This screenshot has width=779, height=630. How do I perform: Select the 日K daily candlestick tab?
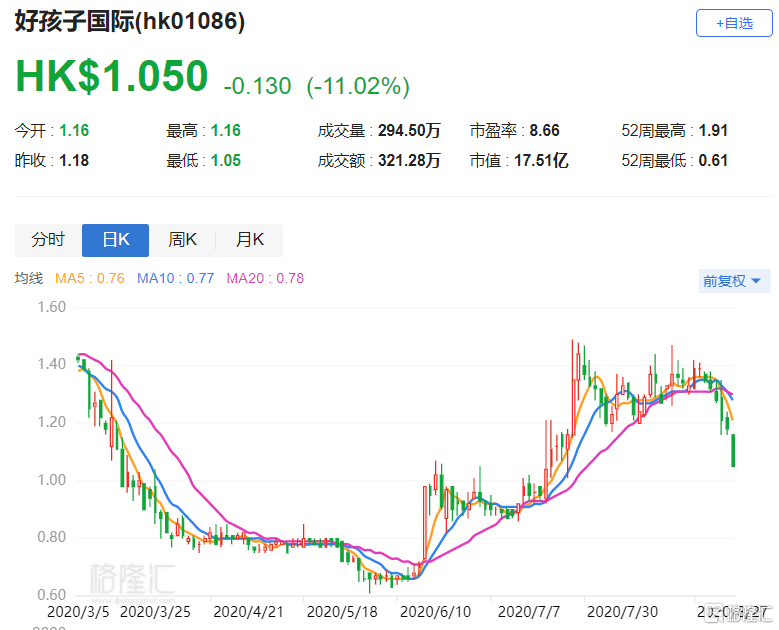coord(115,240)
